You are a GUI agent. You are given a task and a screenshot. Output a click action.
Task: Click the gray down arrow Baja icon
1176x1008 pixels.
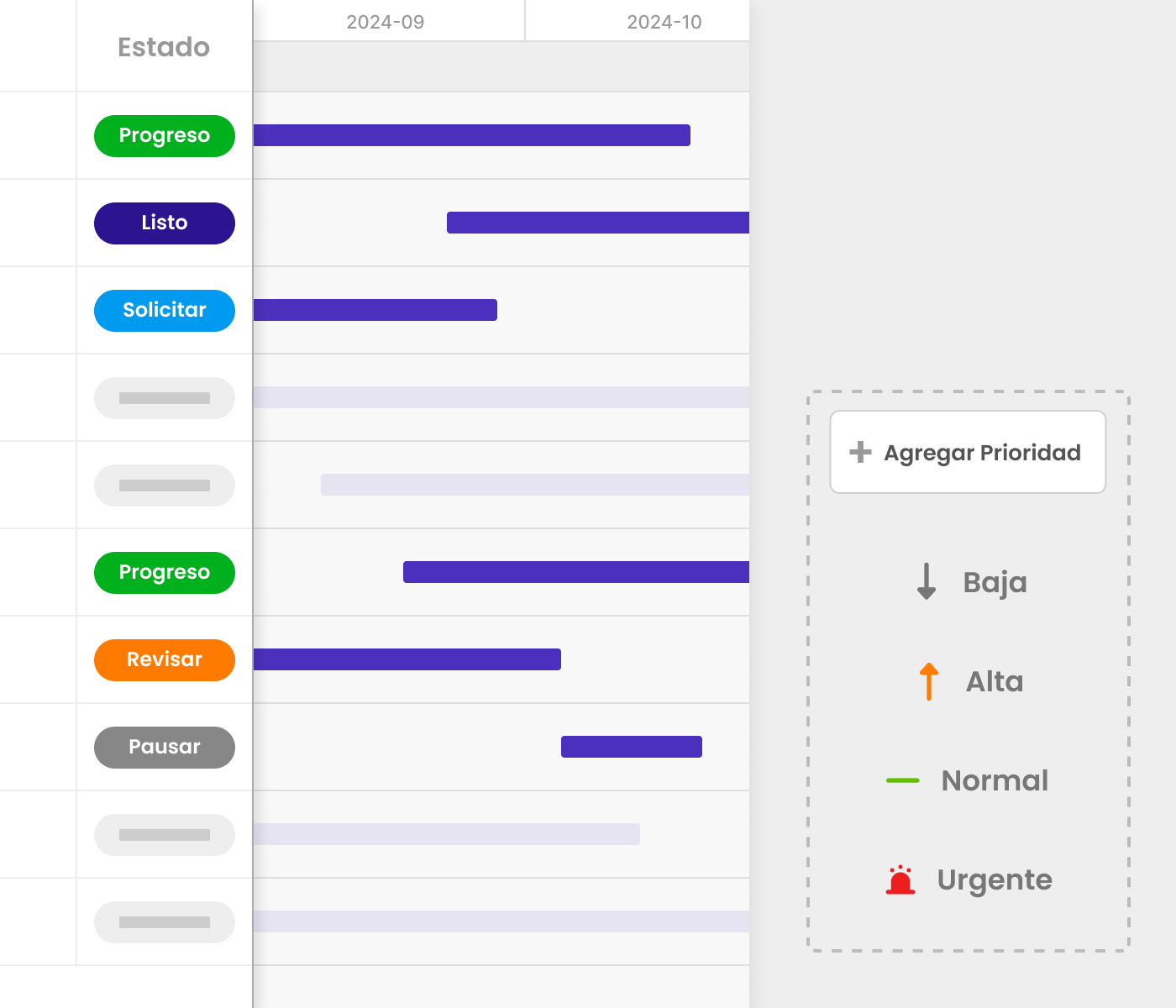(927, 581)
